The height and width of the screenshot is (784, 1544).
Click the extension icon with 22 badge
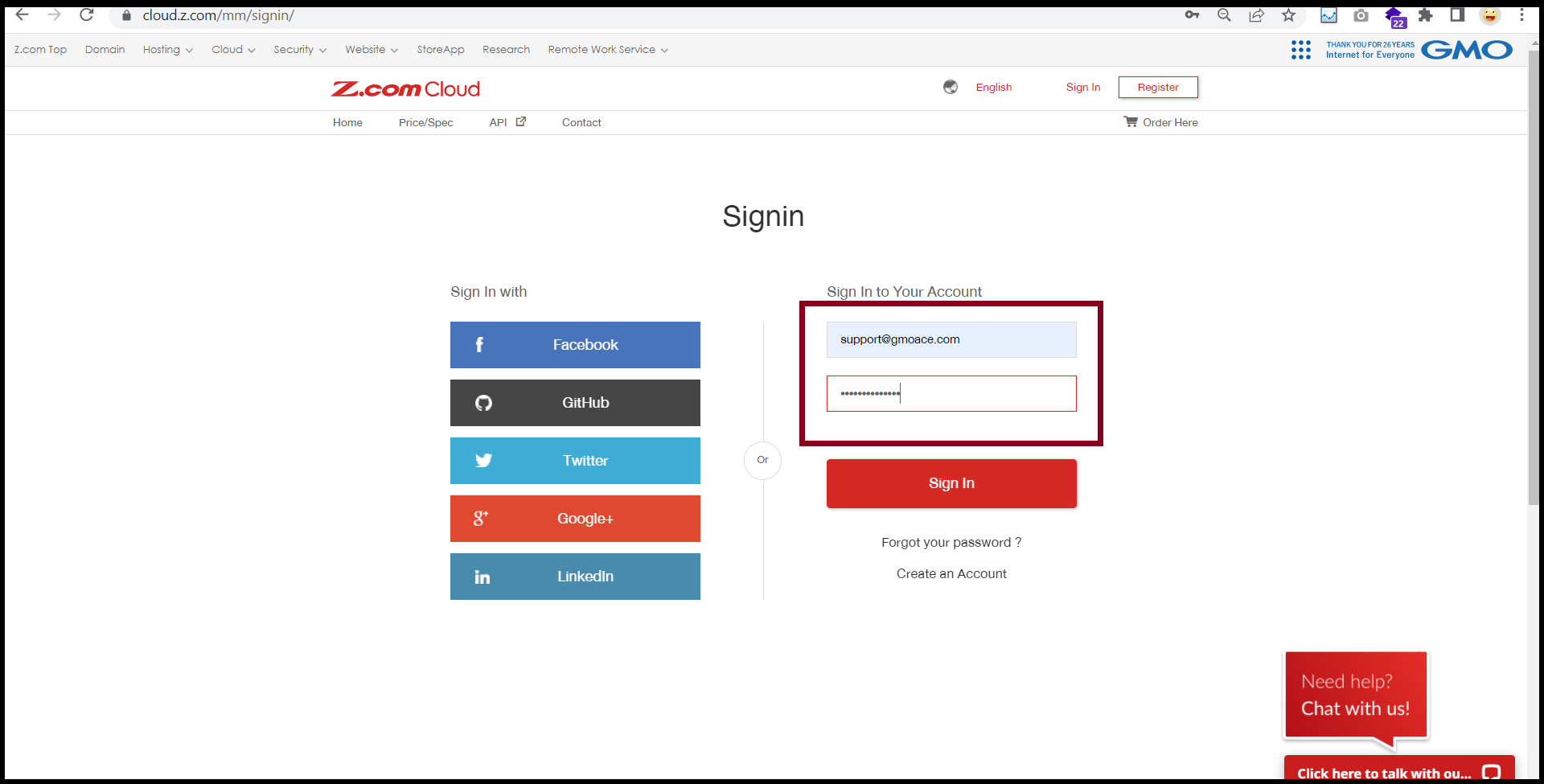[x=1394, y=17]
